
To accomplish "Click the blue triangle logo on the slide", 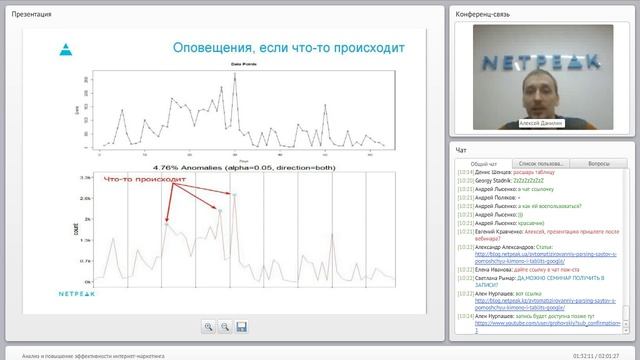I will click(x=66, y=49).
